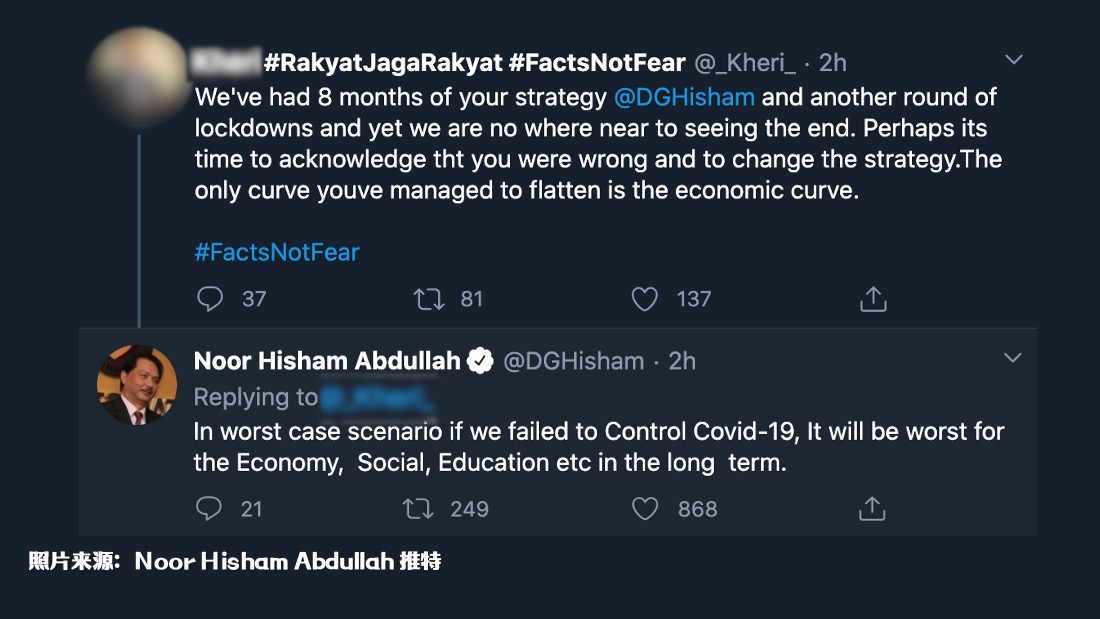This screenshot has width=1100, height=619.
Task: View the @DGHisham handle in reply header
Action: coord(573,361)
